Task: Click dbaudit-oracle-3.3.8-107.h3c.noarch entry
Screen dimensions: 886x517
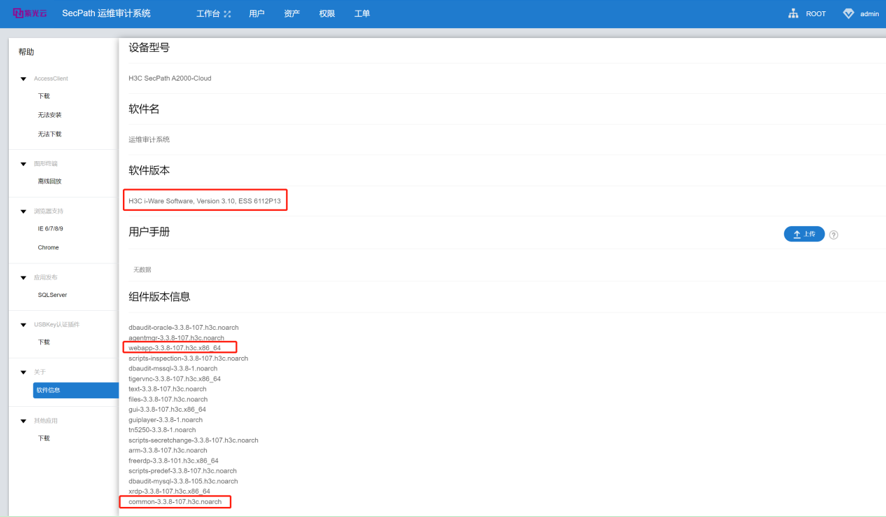Action: [183, 328]
